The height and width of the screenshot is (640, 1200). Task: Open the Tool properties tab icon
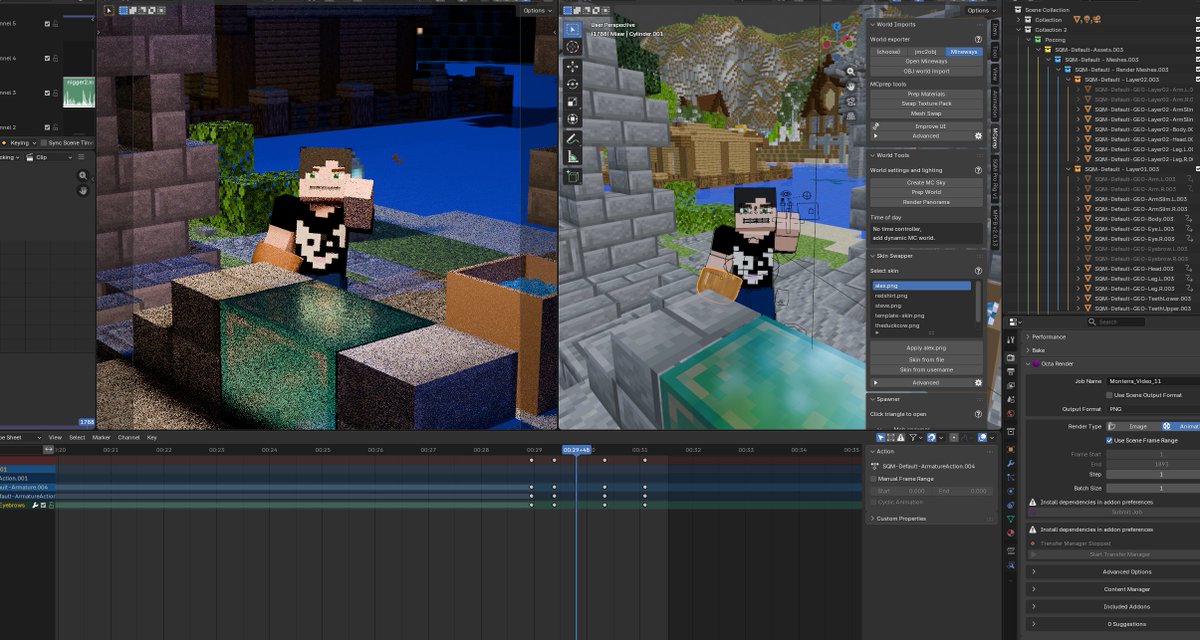click(x=1011, y=339)
